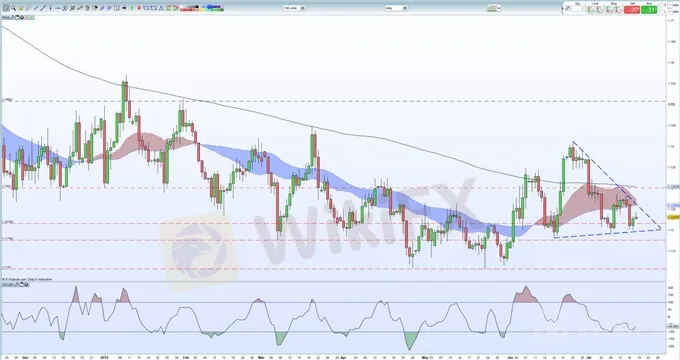The image size is (680, 360).
Task: Select the first cursor tool in toolbar
Action: coord(6,8)
